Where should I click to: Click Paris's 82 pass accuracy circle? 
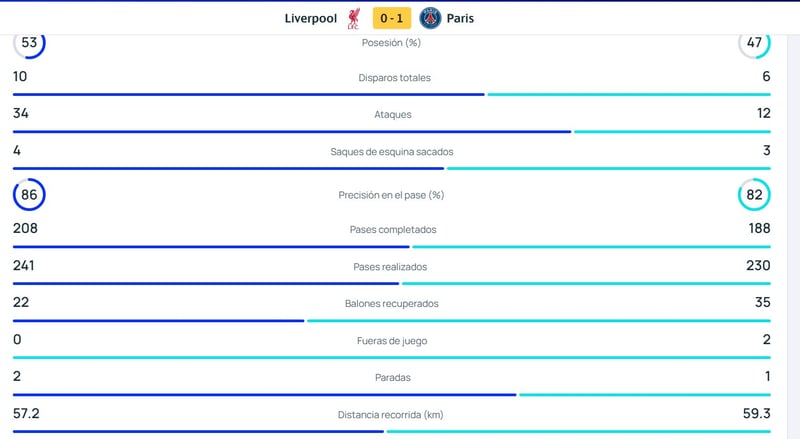pyautogui.click(x=754, y=195)
